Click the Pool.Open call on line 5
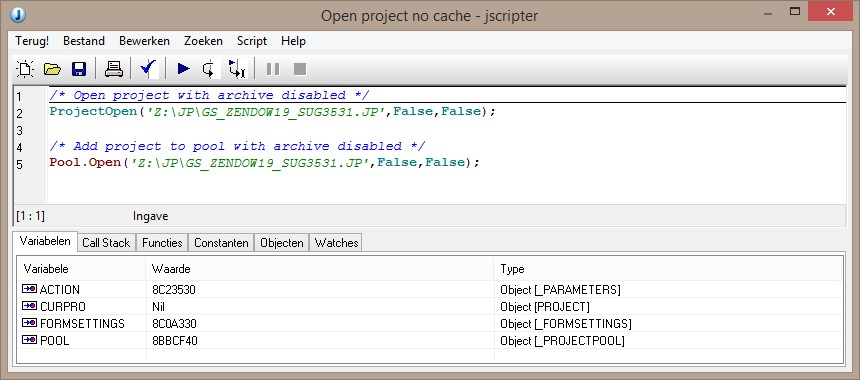This screenshot has height=380, width=860. click(264, 163)
